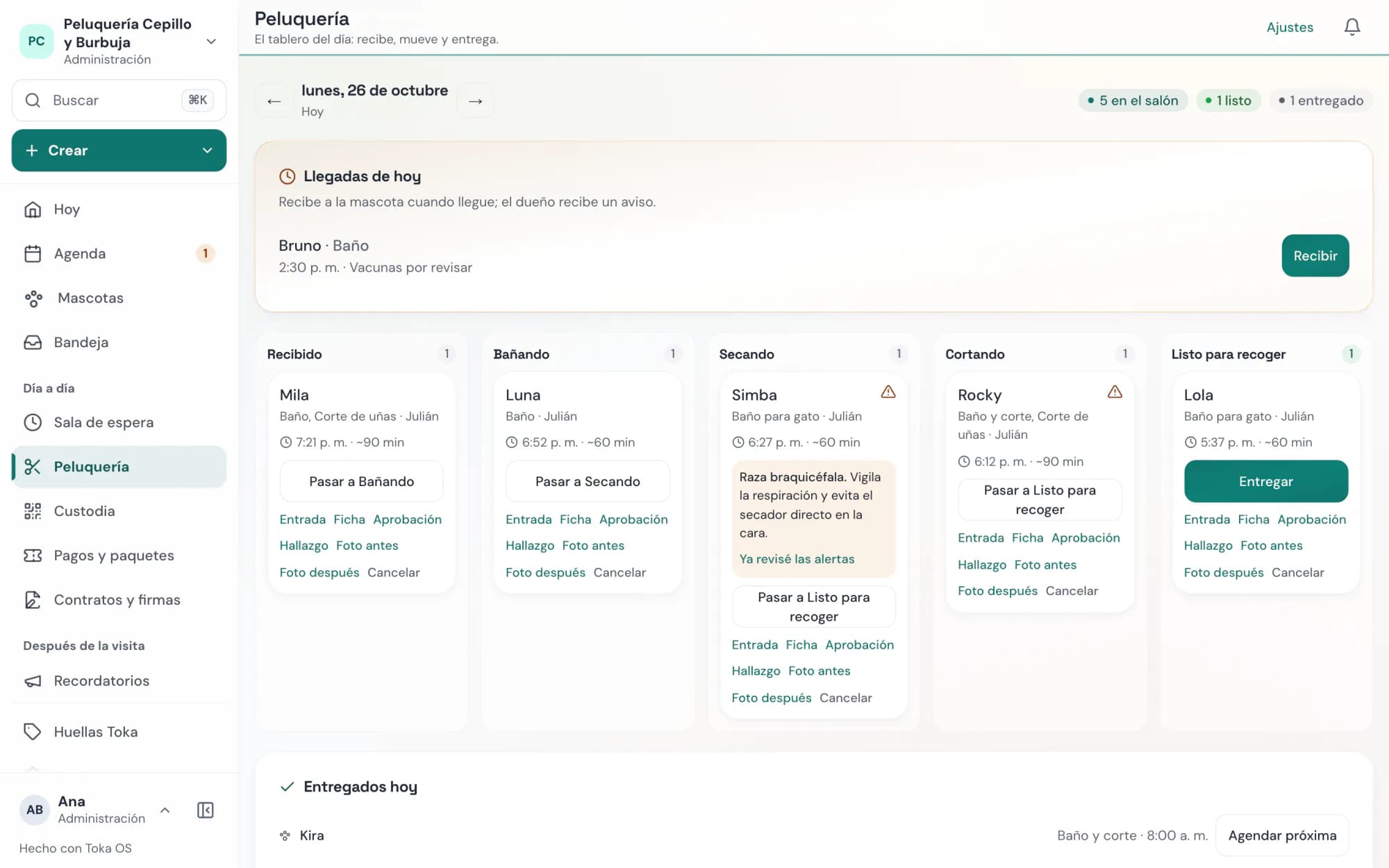Click Entregar for Lola
Screen dimensions: 1389x868
tap(1265, 481)
